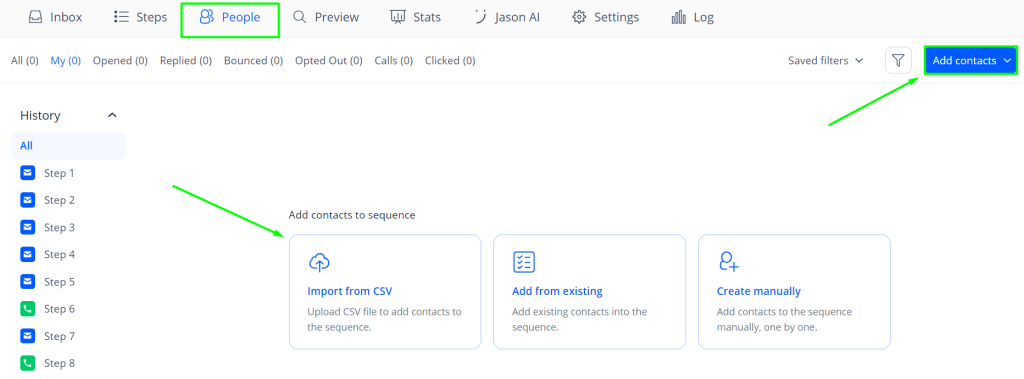Switch to the Inbox tab

tap(55, 18)
